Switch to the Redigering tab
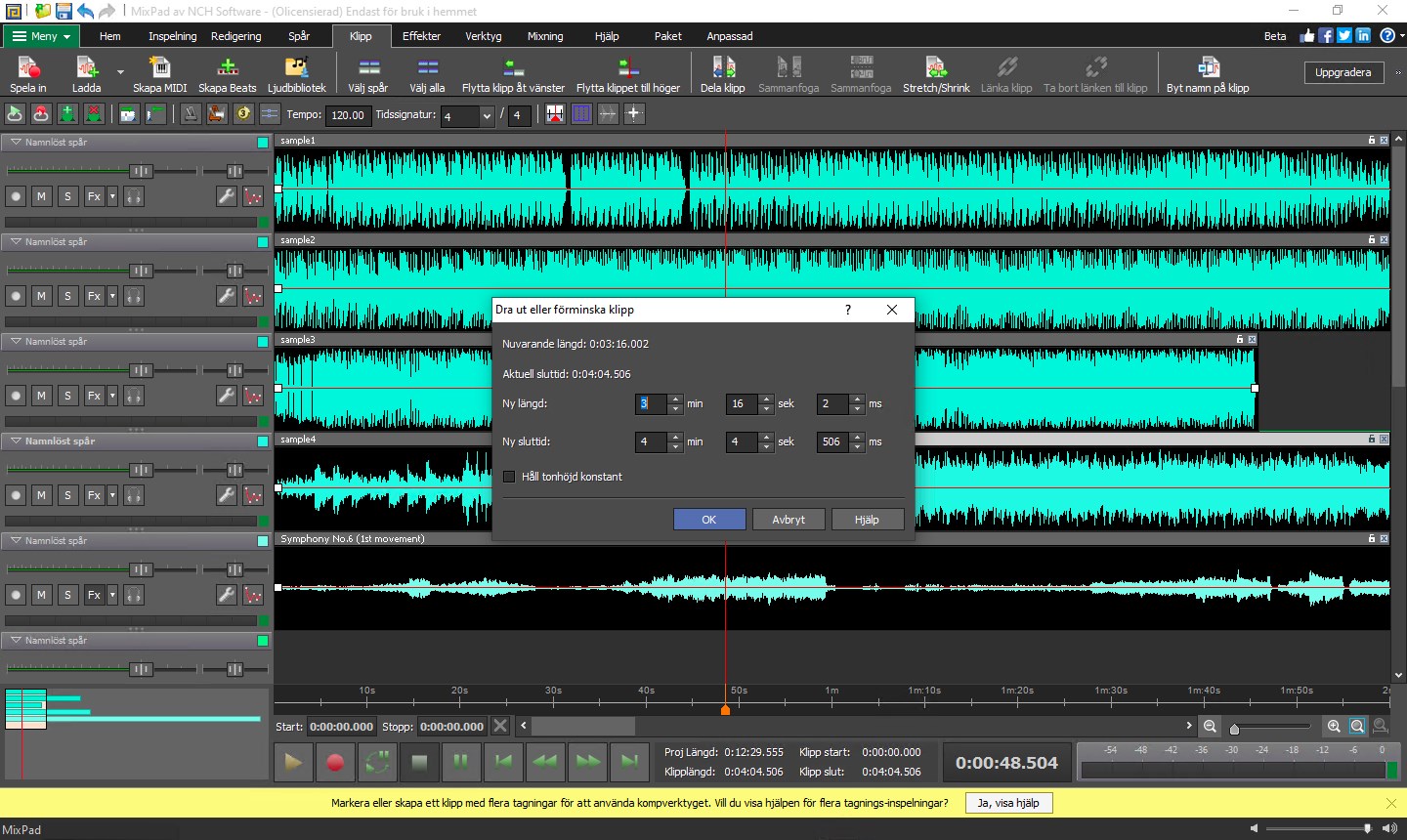 pyautogui.click(x=236, y=36)
